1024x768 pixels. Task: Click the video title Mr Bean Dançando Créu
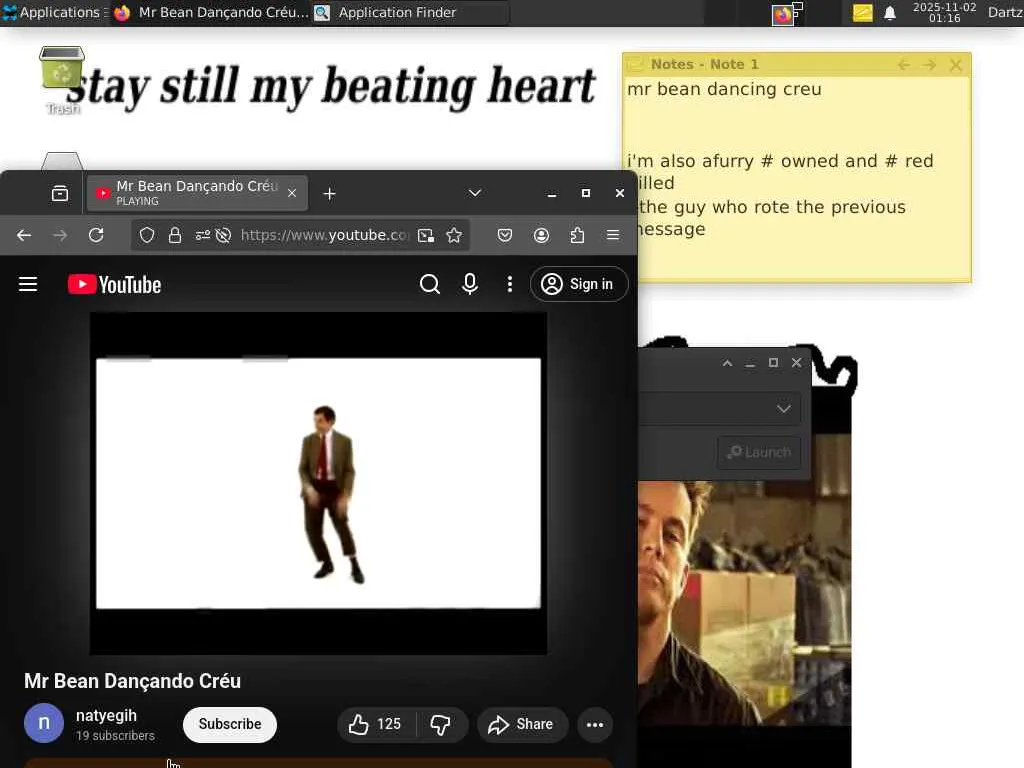(x=133, y=681)
